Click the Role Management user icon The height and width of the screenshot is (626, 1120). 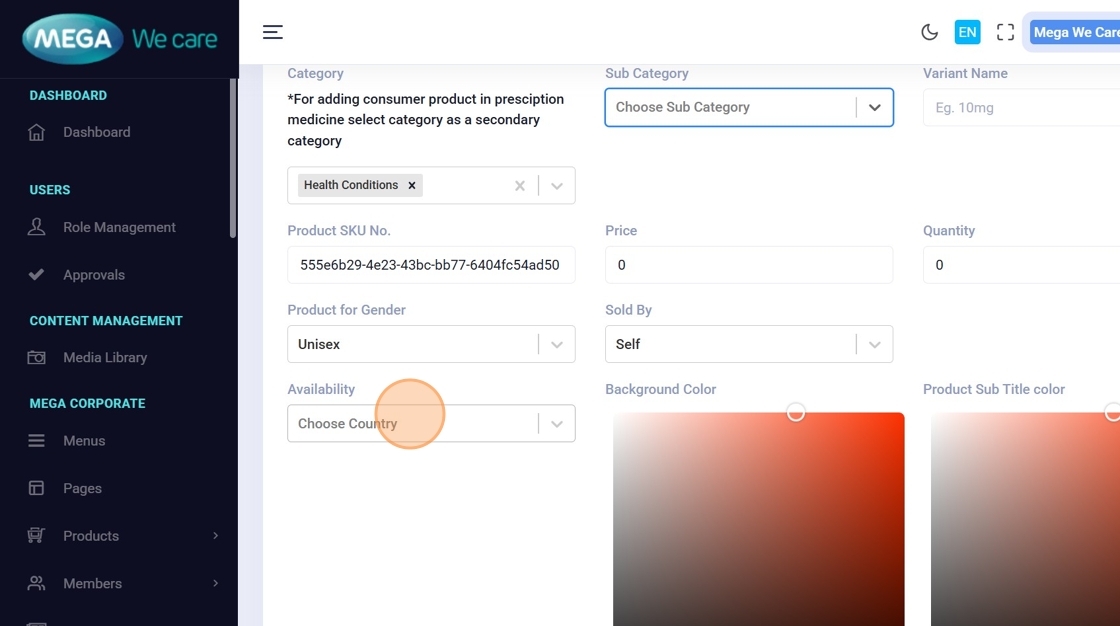click(37, 227)
